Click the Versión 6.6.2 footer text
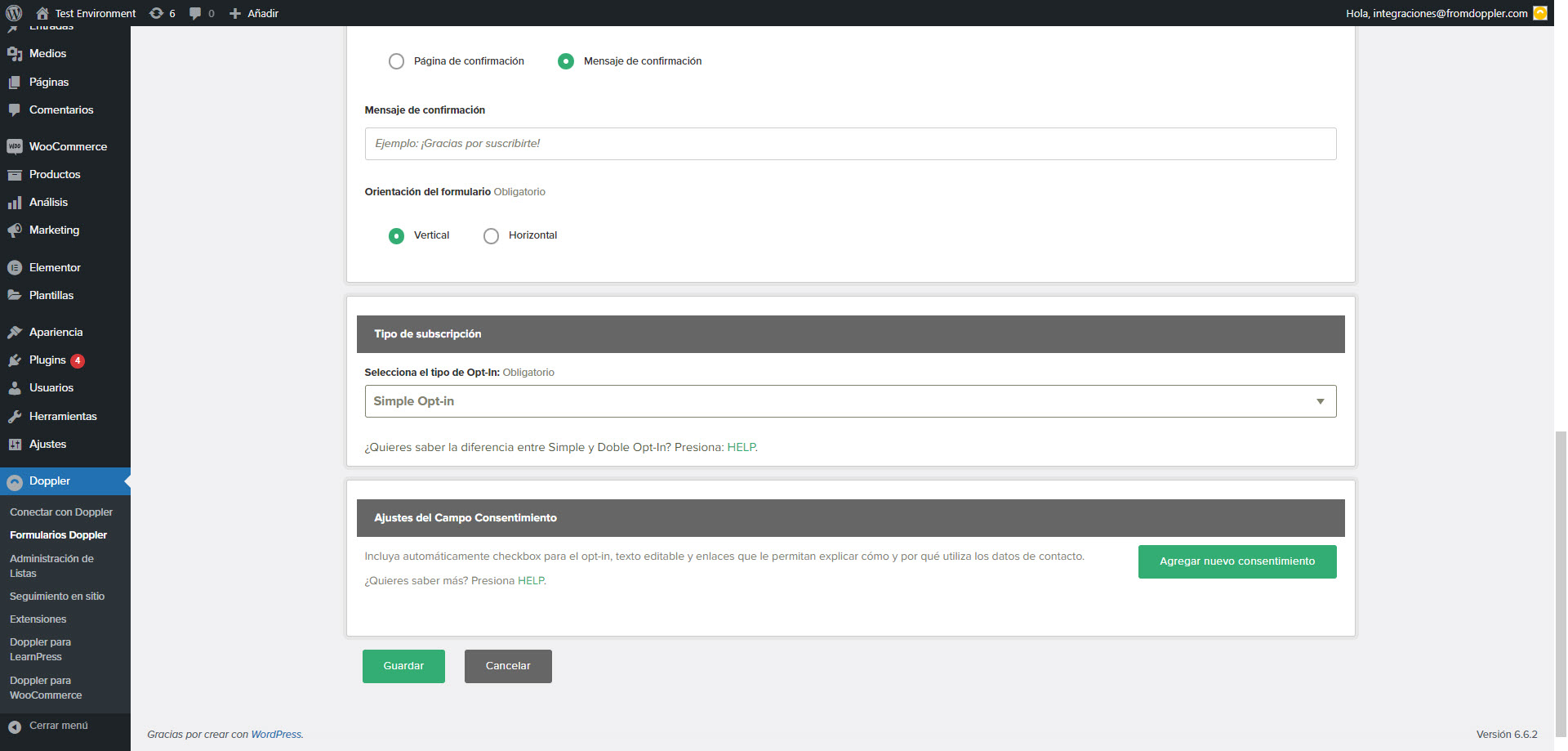The width and height of the screenshot is (1568, 751). tap(1507, 735)
